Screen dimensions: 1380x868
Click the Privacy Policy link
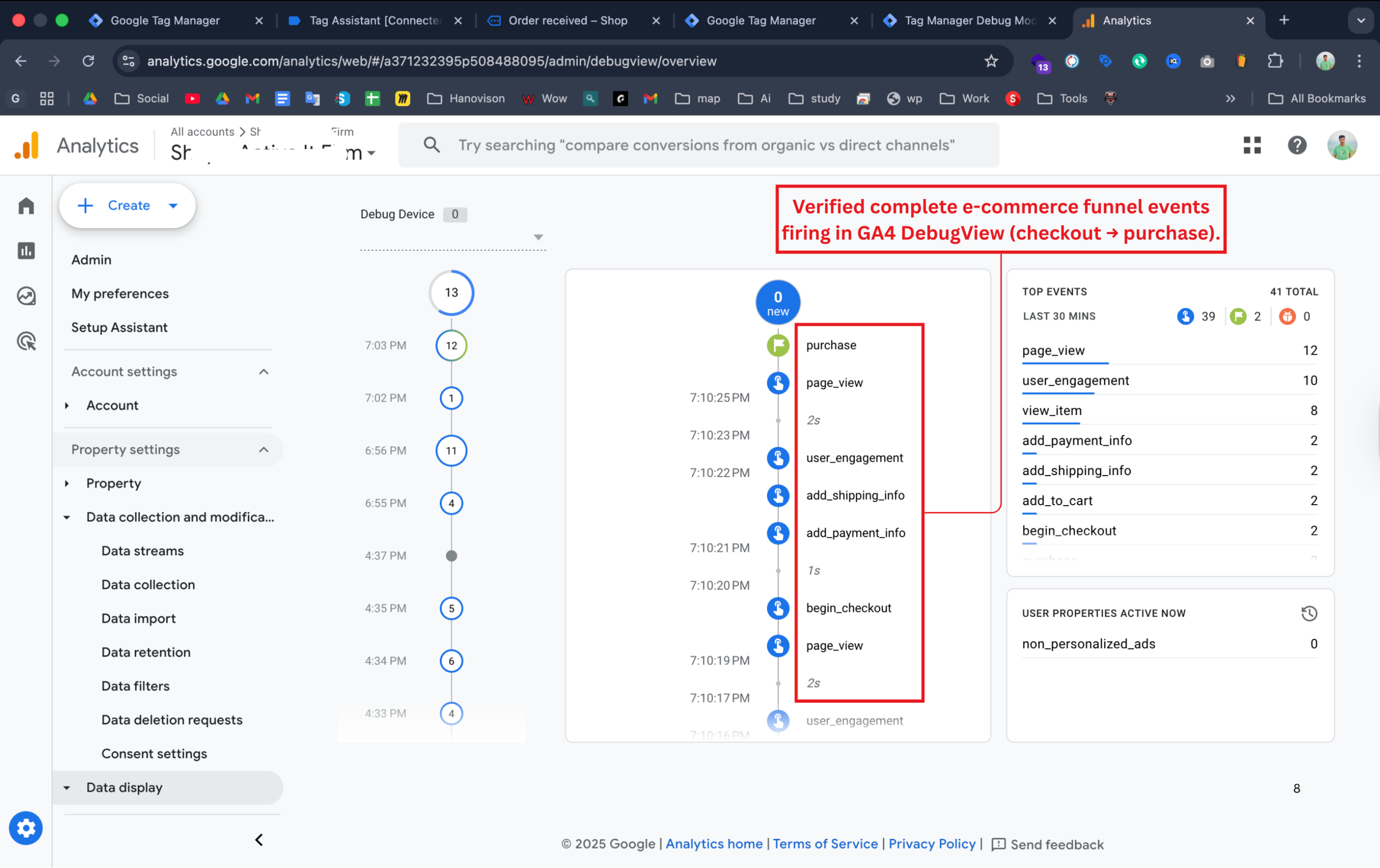[x=932, y=844]
